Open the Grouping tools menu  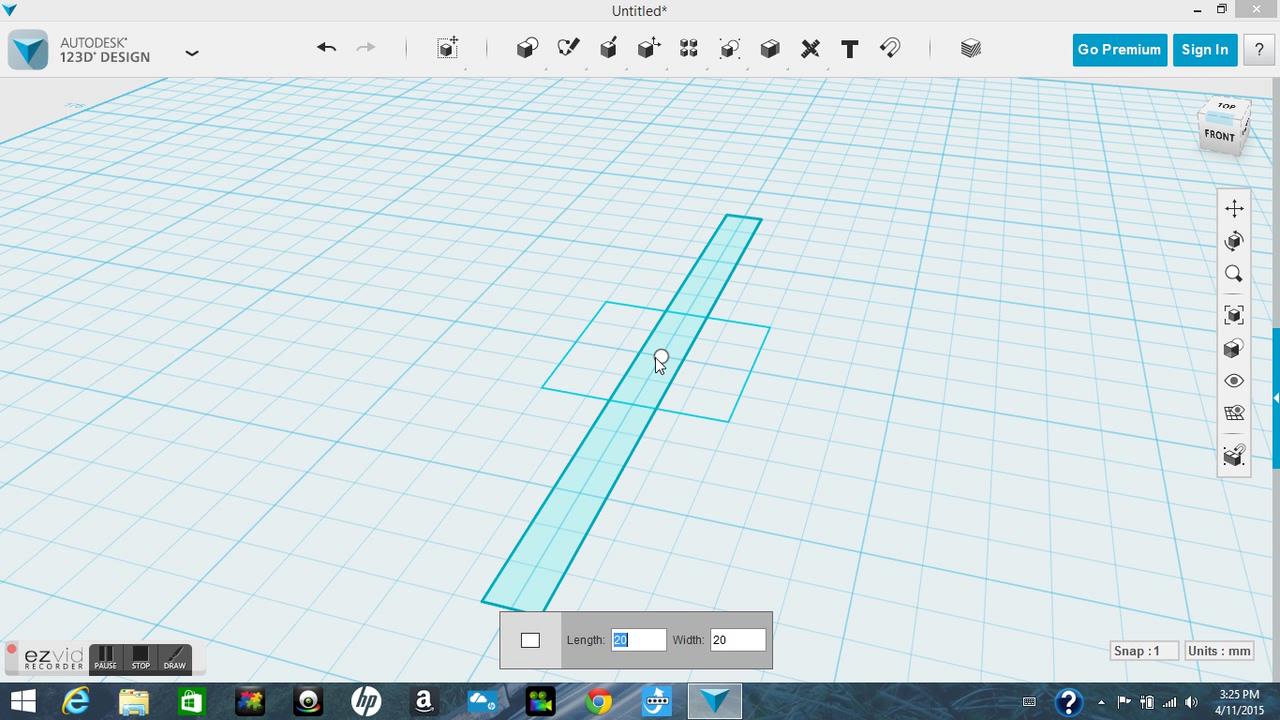click(x=730, y=48)
